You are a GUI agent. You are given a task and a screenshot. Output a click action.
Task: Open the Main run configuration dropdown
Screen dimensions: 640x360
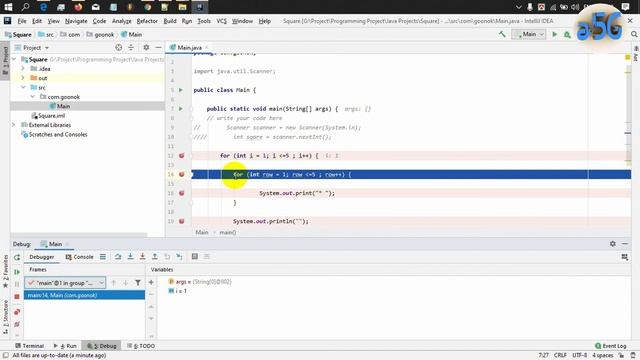(x=529, y=35)
